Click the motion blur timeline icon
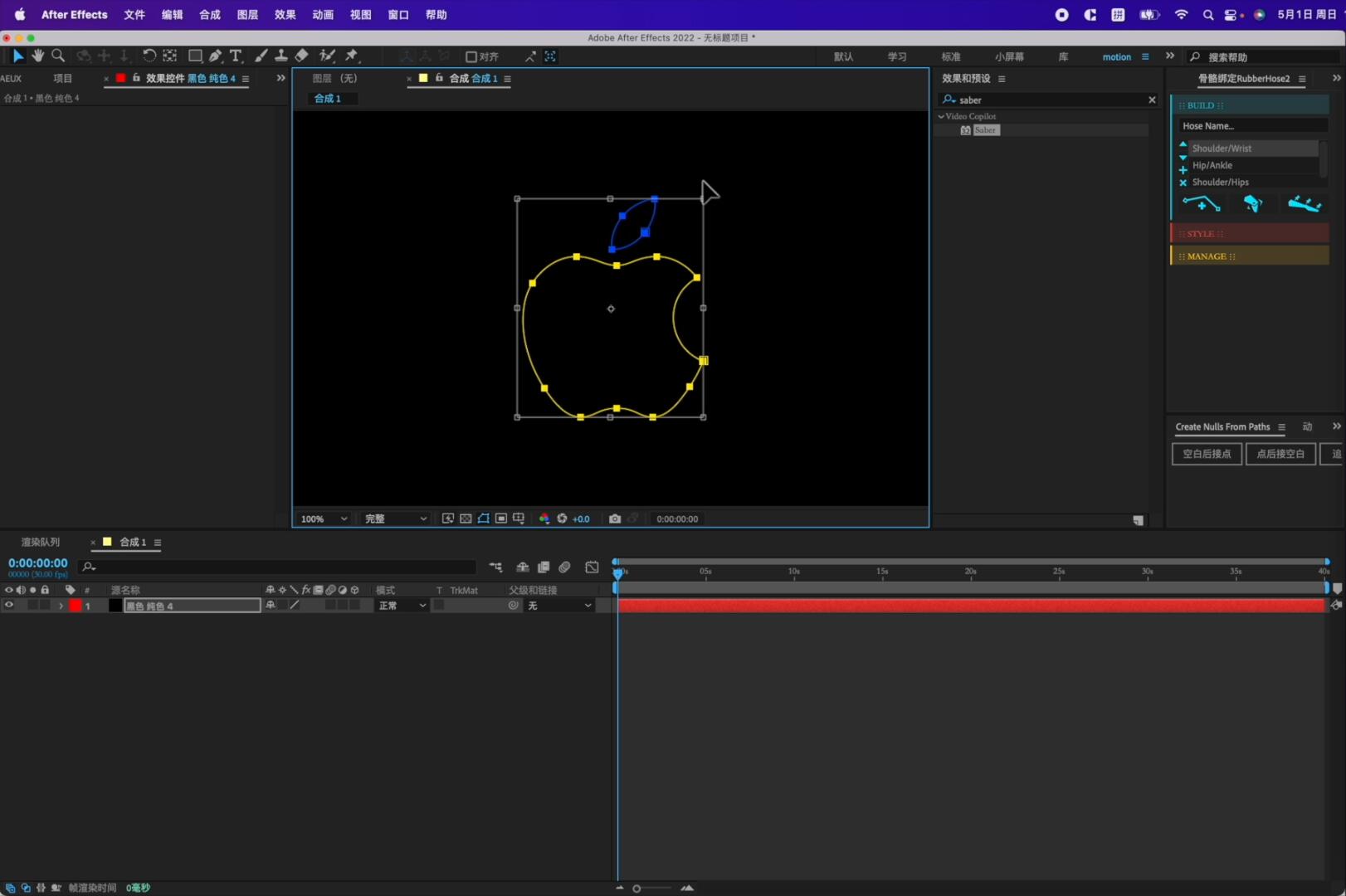Viewport: 1346px width, 896px height. [564, 567]
